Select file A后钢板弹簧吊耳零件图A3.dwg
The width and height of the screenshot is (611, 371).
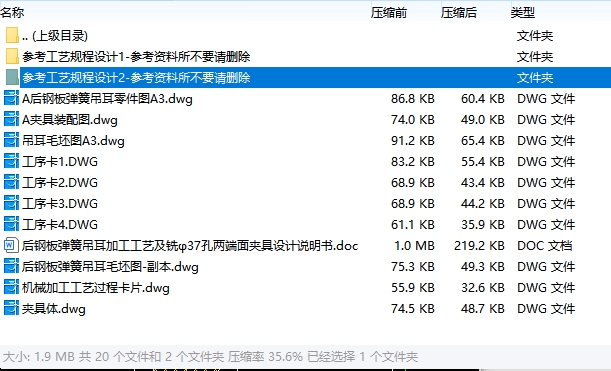(x=107, y=99)
